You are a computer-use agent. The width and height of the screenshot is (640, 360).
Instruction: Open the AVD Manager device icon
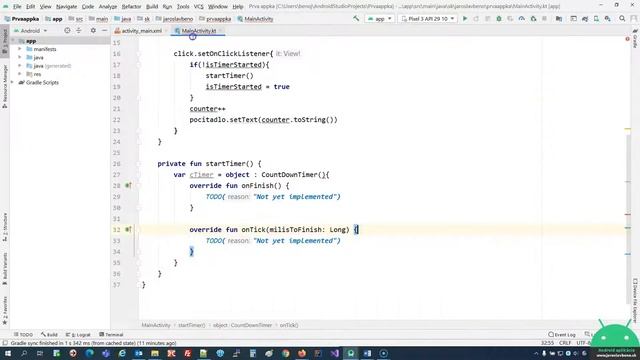(596, 19)
